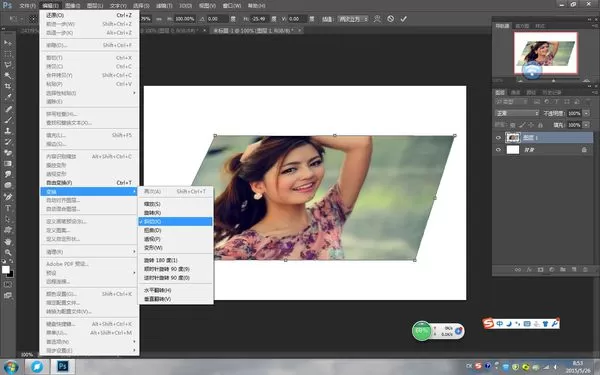Click the Navigator zoom slider
The width and height of the screenshot is (600, 375).
coord(553,80)
